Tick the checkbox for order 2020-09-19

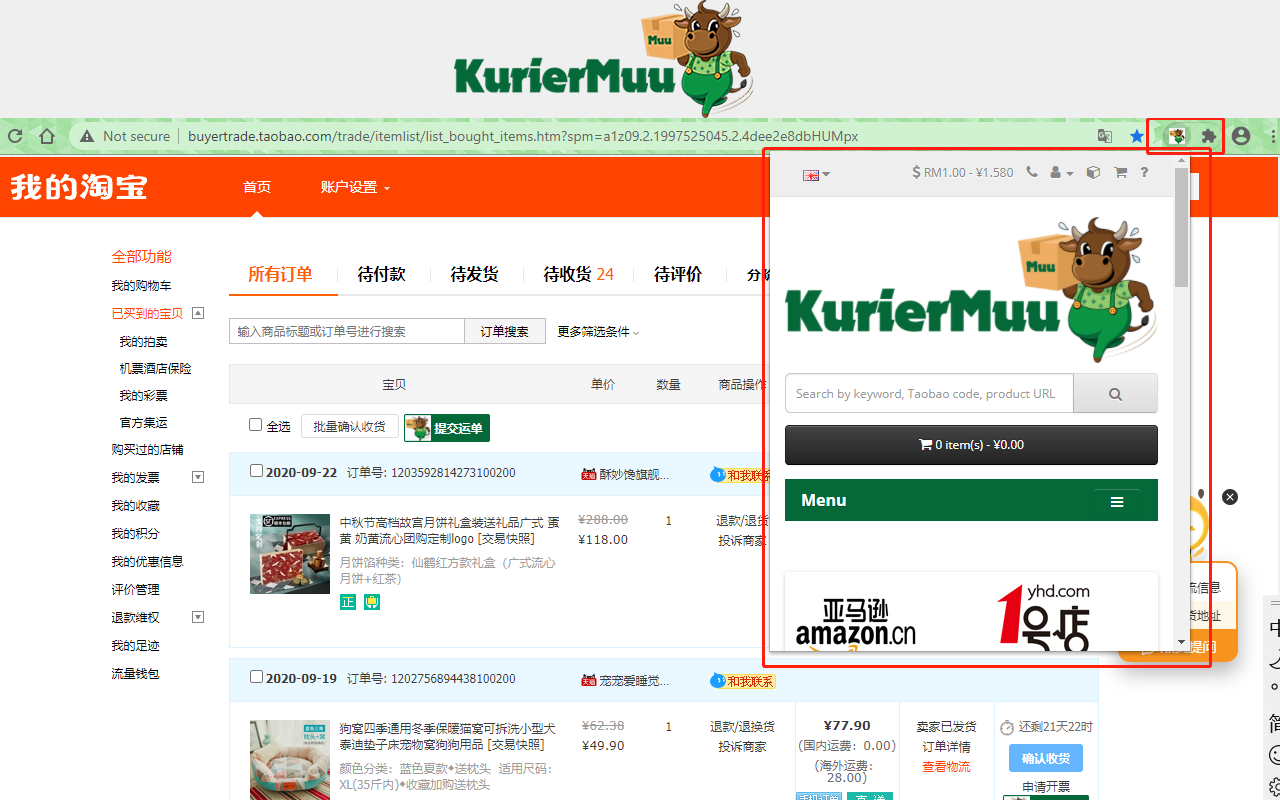pyautogui.click(x=256, y=677)
